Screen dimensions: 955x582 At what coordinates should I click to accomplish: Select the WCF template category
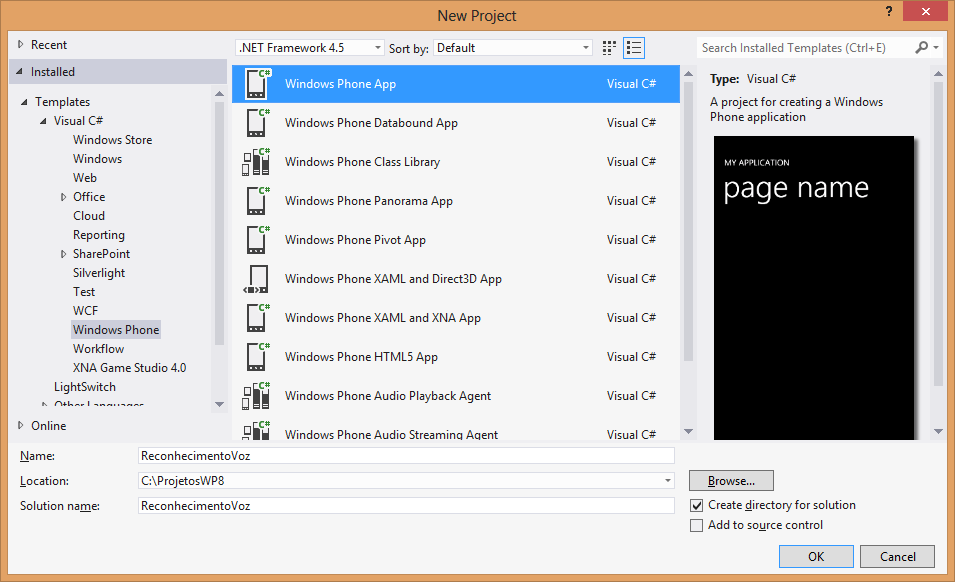(x=85, y=311)
